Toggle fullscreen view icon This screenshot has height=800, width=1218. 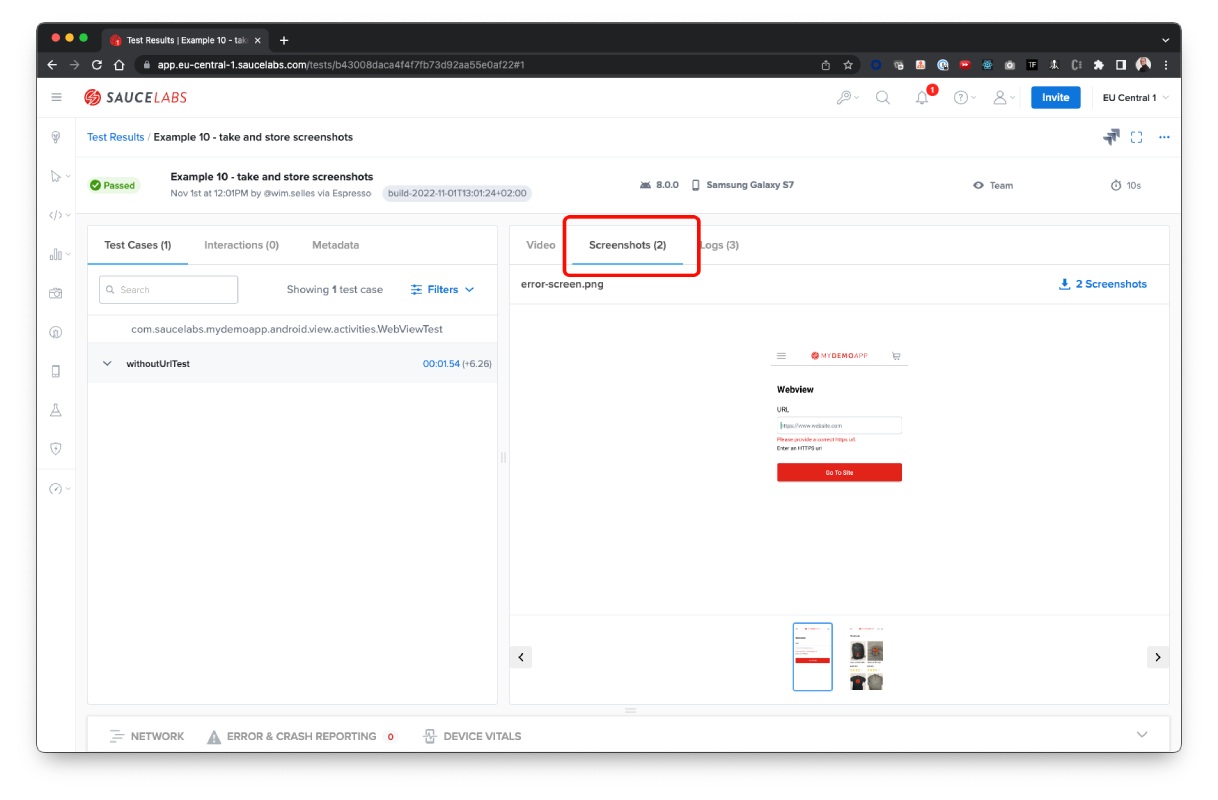[x=1136, y=137]
